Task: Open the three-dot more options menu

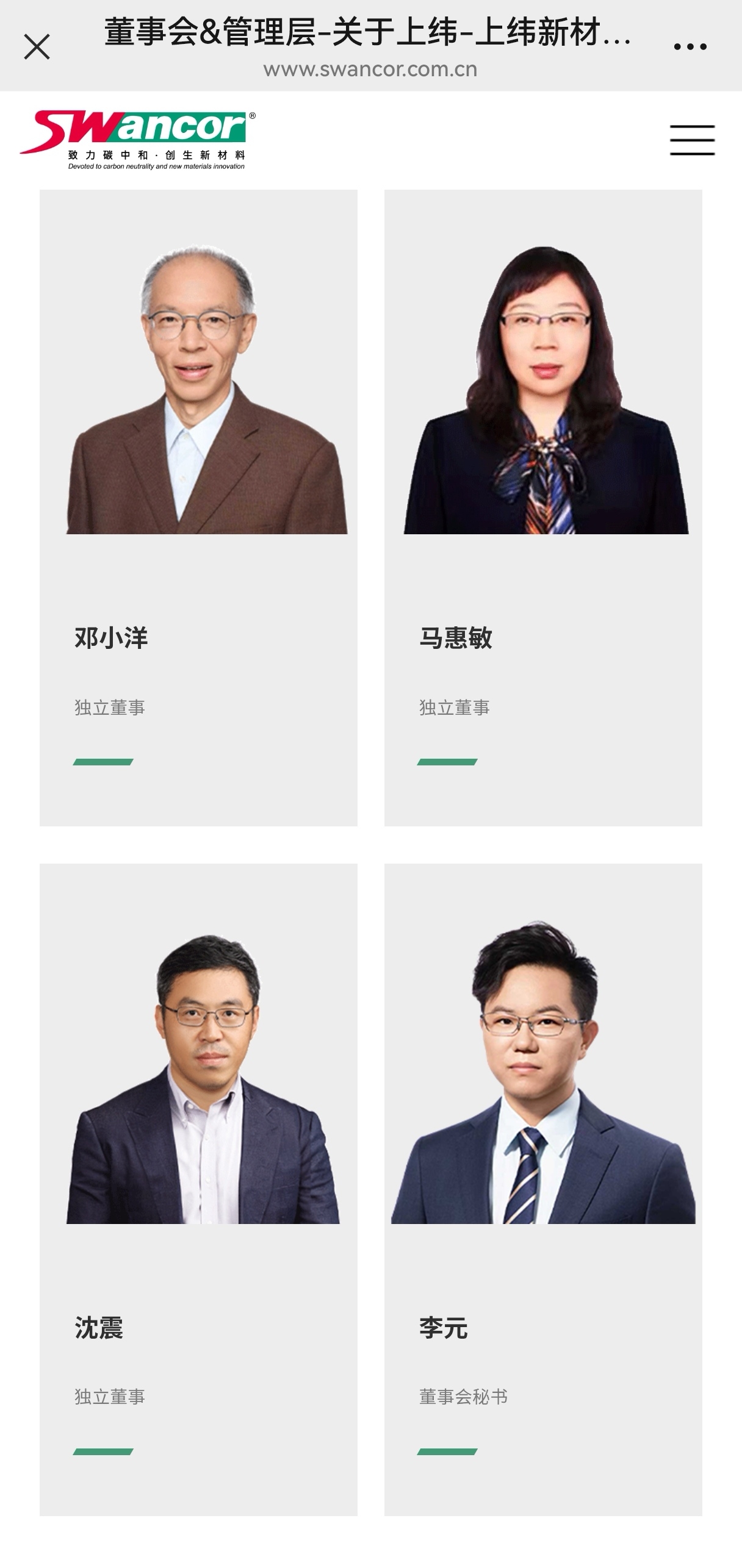Action: [x=690, y=47]
